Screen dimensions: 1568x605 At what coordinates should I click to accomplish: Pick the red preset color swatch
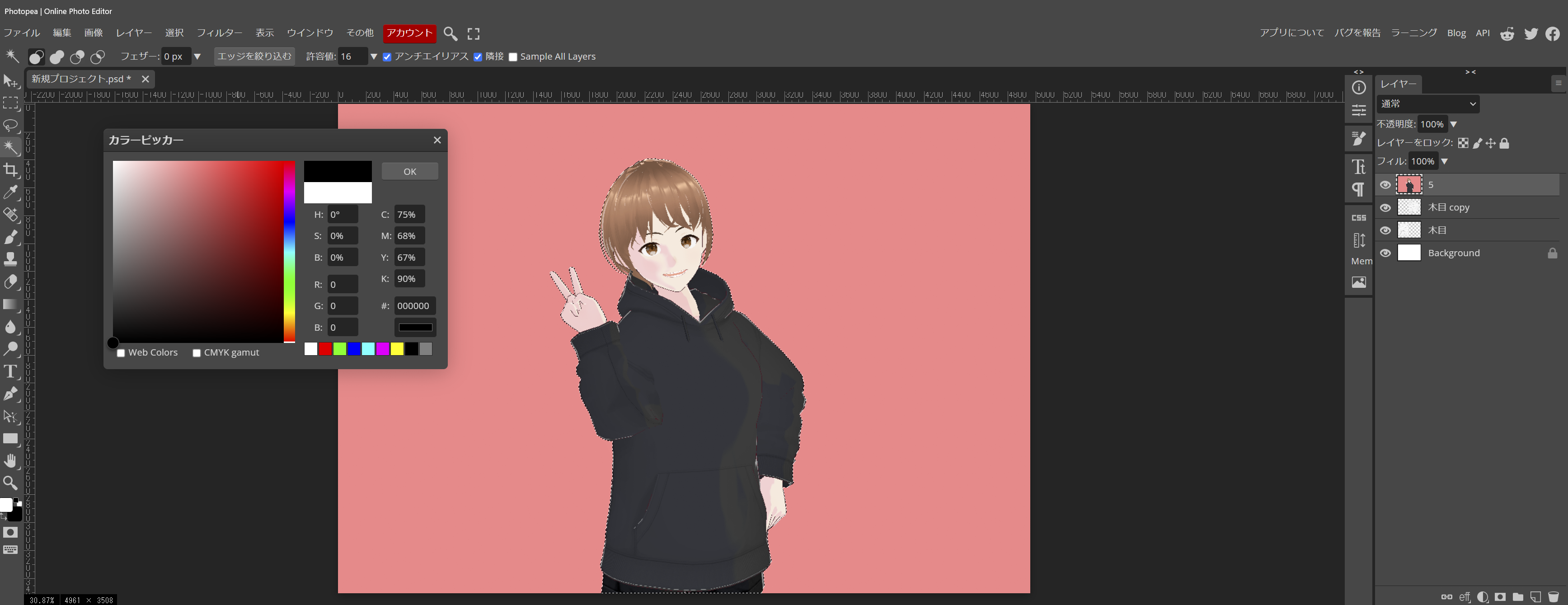(325, 349)
